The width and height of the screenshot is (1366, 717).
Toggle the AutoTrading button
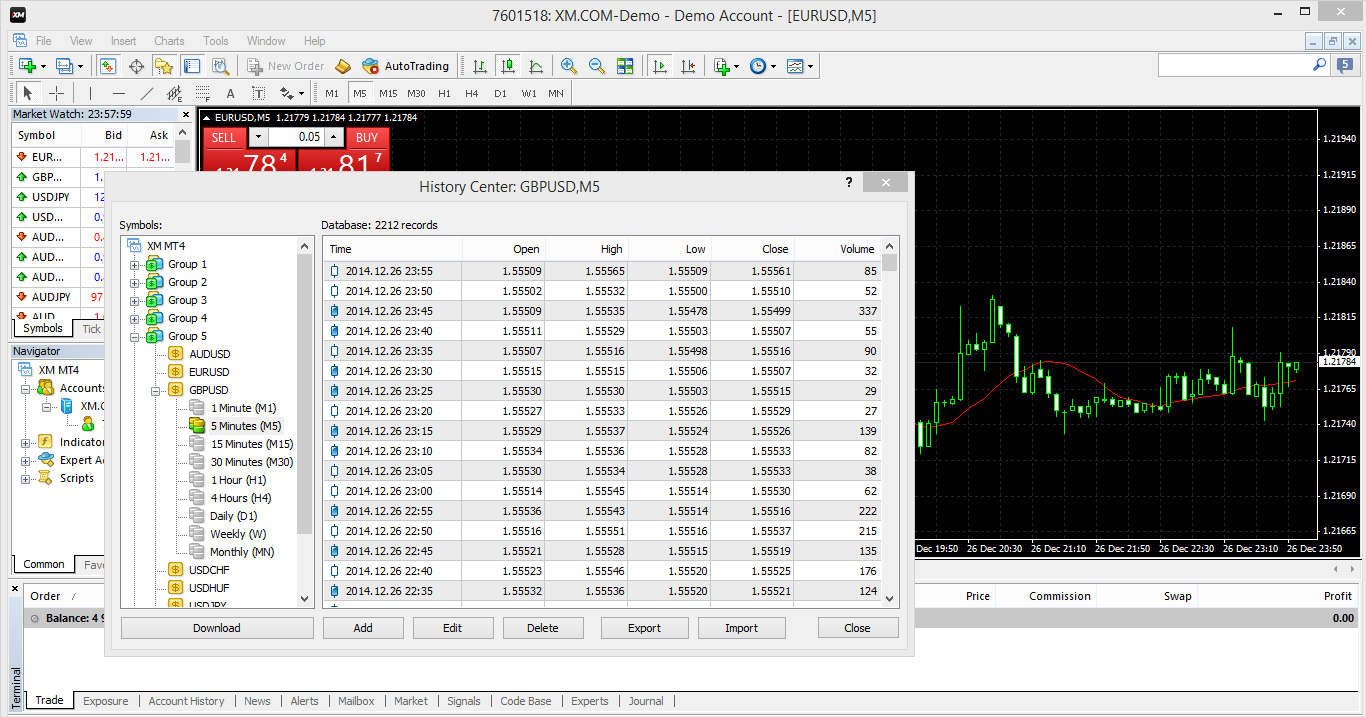coord(406,66)
